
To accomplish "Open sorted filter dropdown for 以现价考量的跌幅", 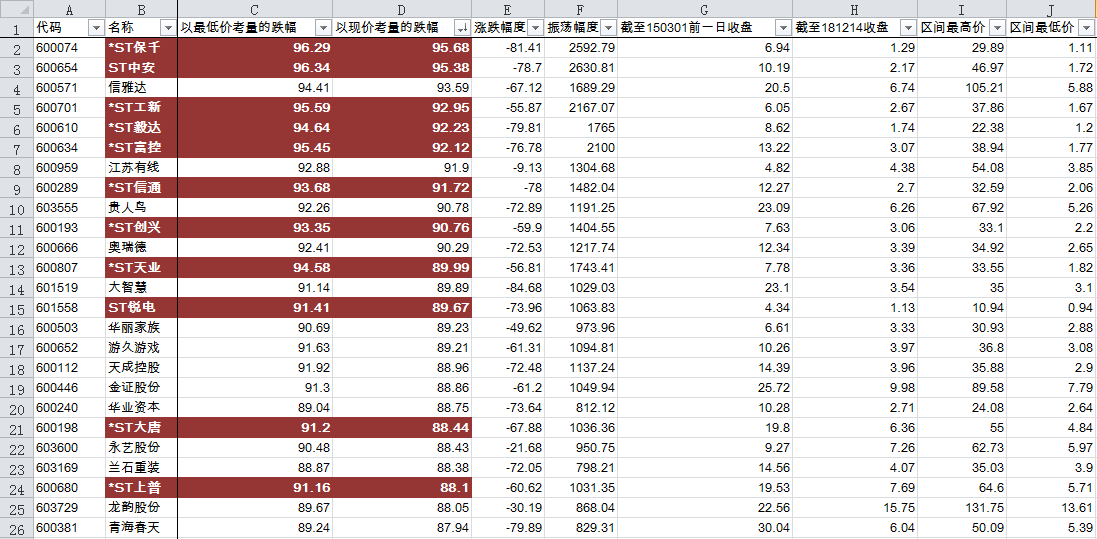I will [x=462, y=28].
